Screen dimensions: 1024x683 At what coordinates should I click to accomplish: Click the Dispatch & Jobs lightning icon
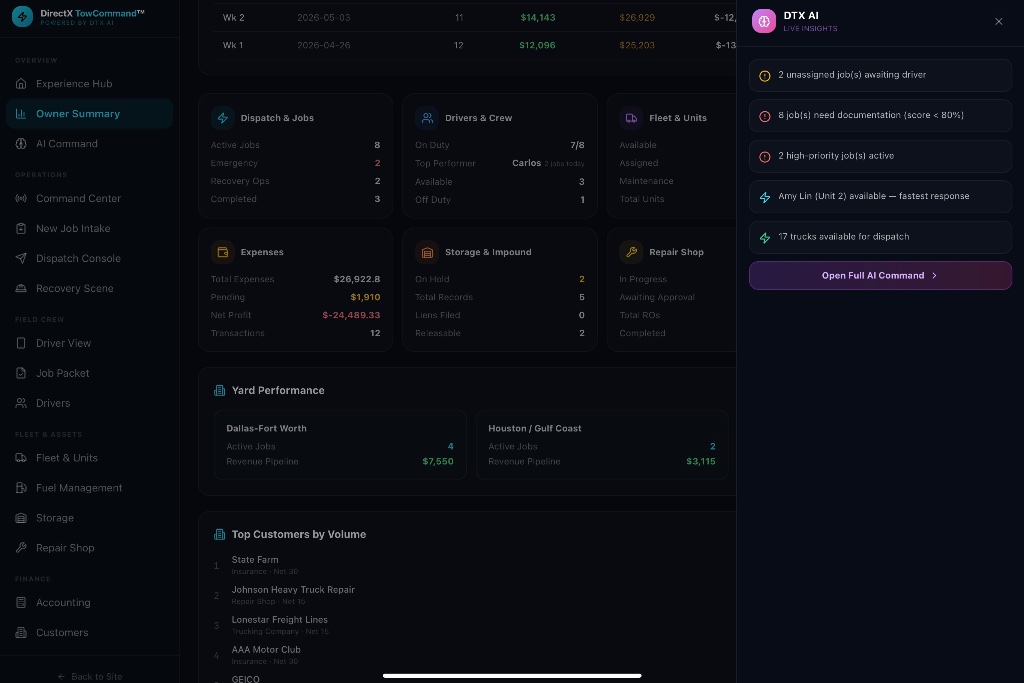coord(223,118)
